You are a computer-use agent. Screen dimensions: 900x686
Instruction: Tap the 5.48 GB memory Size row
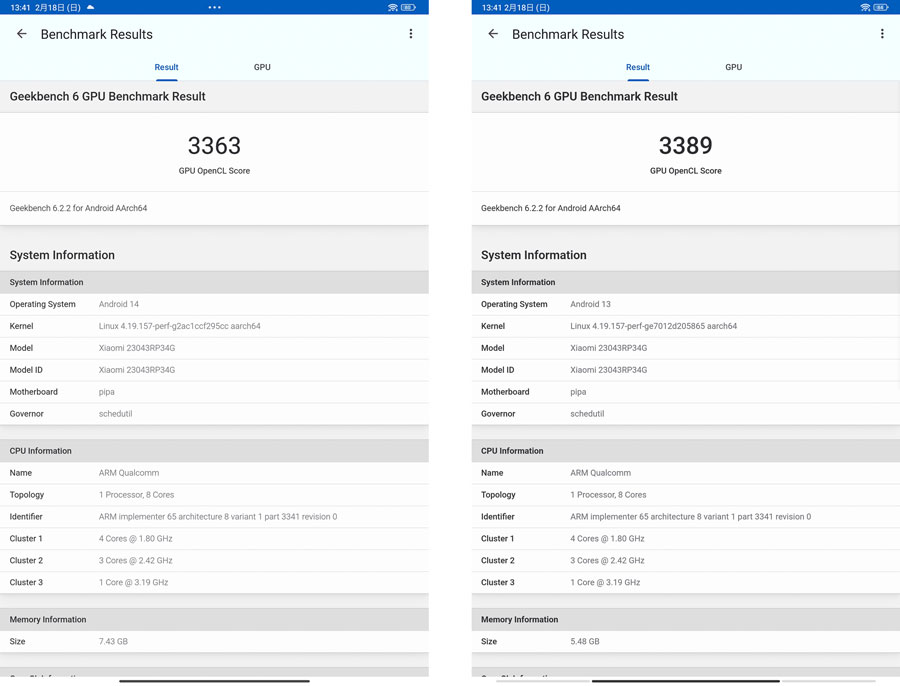685,641
